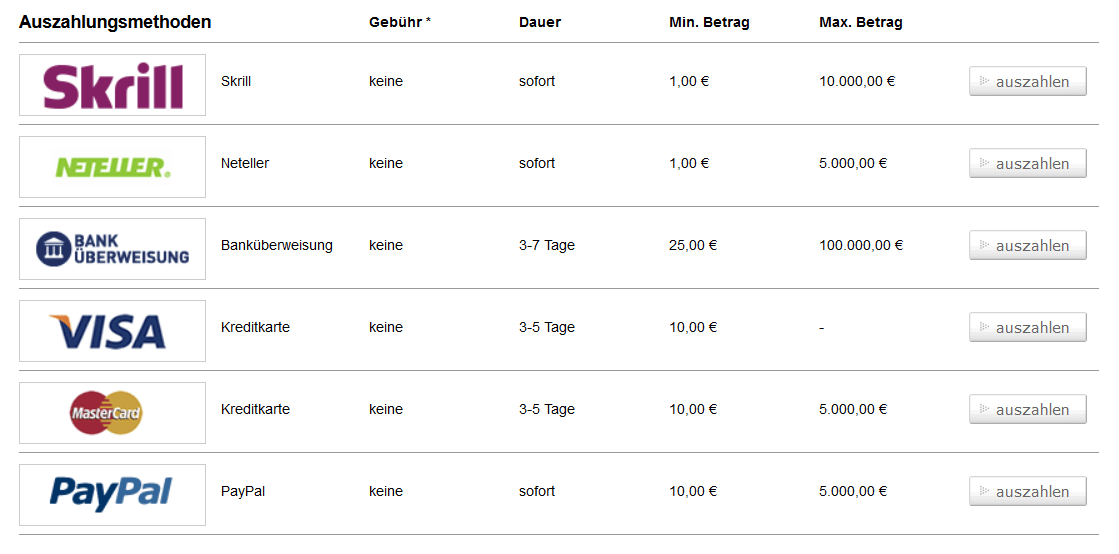The image size is (1119, 554).
Task: Click auszahlen button for PayPal
Action: (1028, 492)
